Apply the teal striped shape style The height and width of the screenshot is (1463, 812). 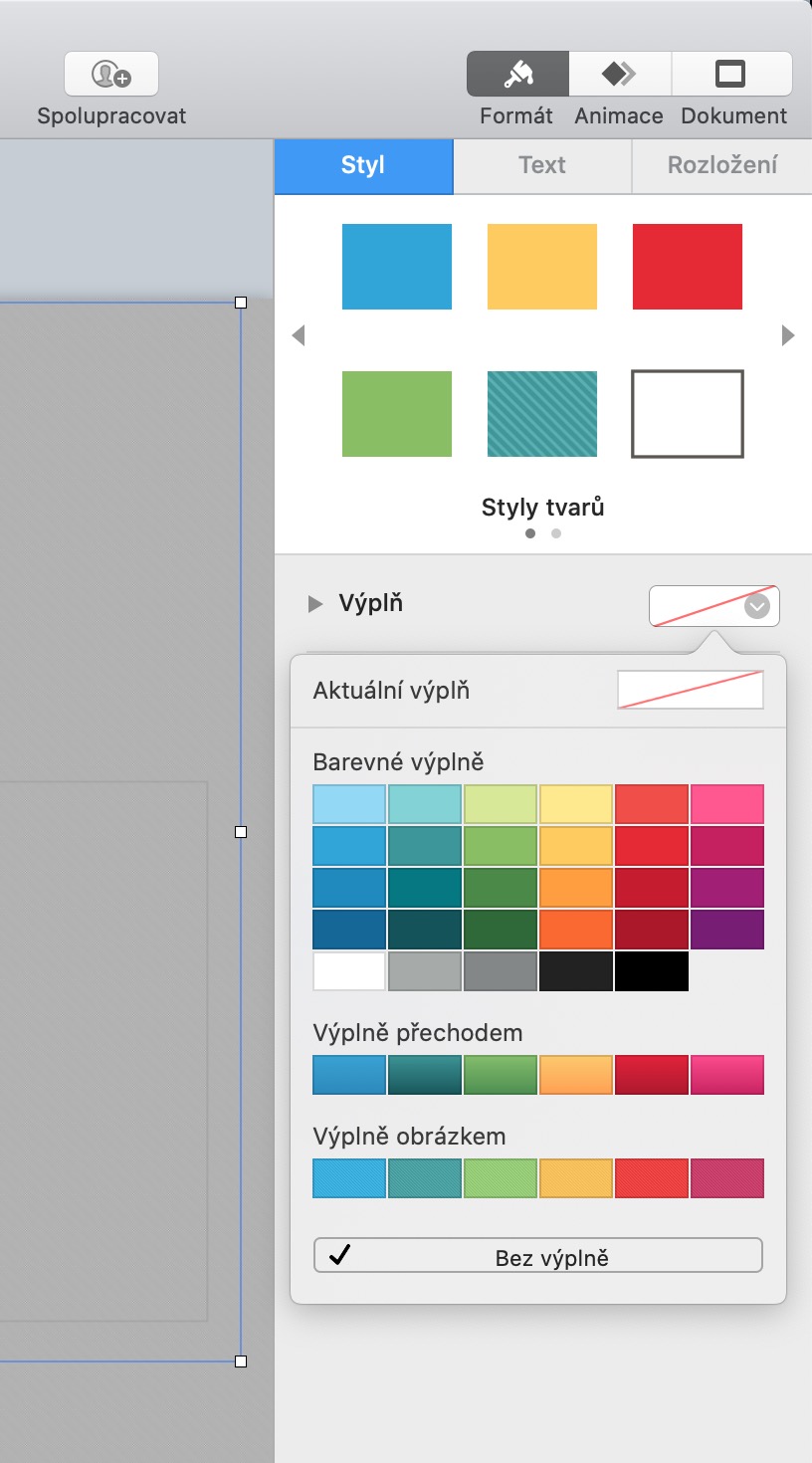[x=542, y=414]
